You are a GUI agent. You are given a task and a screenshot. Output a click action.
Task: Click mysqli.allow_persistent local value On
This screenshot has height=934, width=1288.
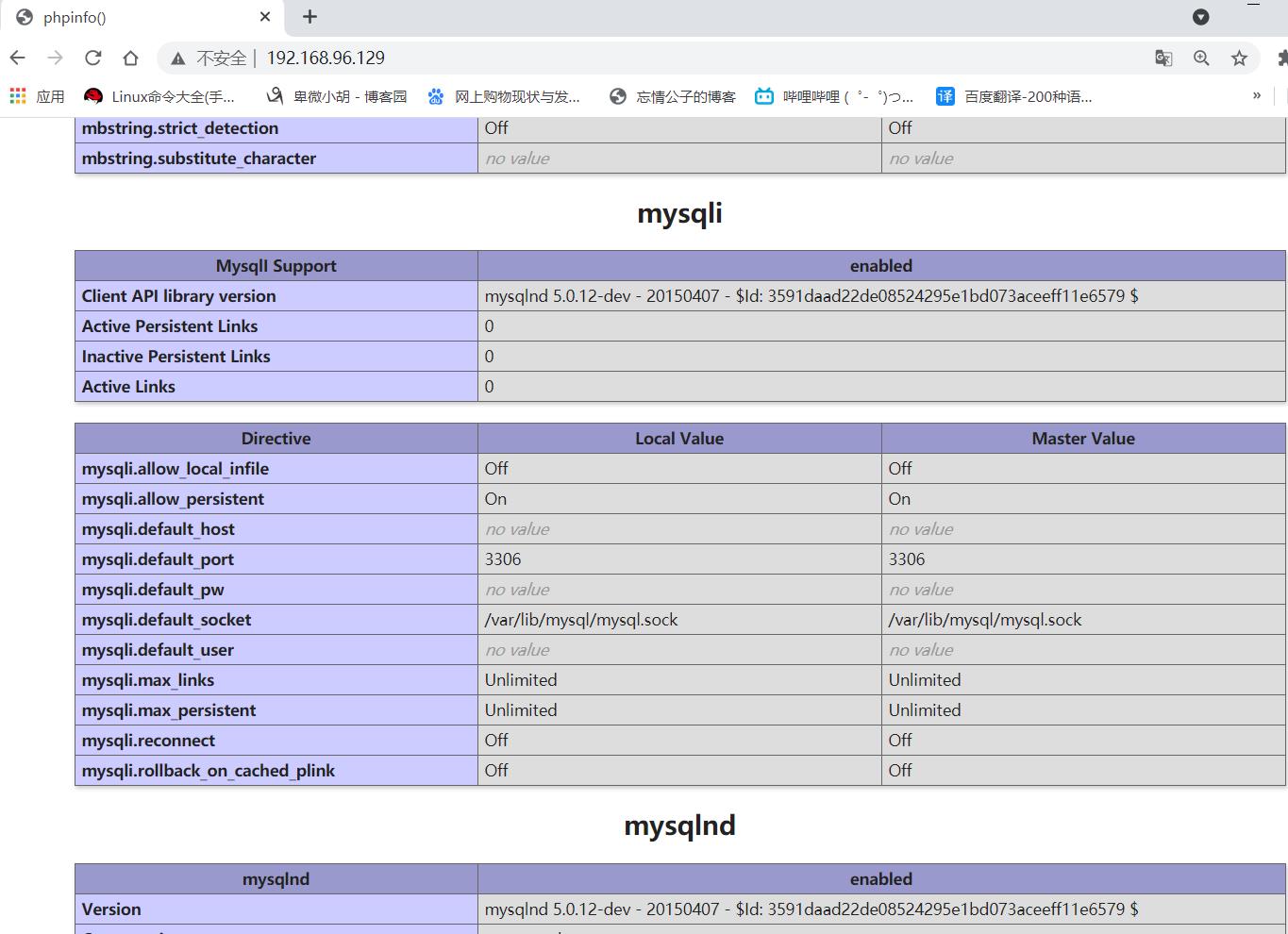(x=495, y=499)
